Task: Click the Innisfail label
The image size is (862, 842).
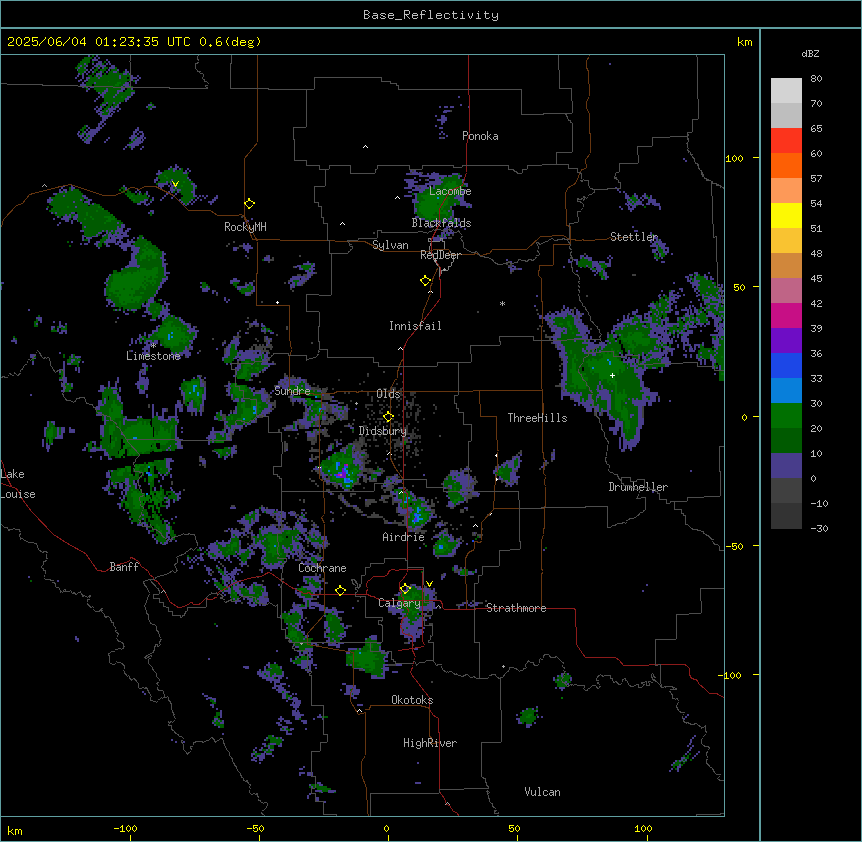Action: 415,326
